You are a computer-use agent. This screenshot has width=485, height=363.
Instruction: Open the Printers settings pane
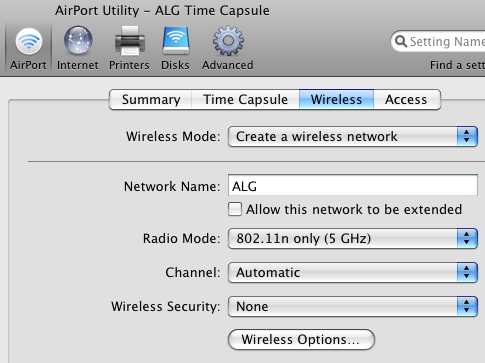point(129,48)
